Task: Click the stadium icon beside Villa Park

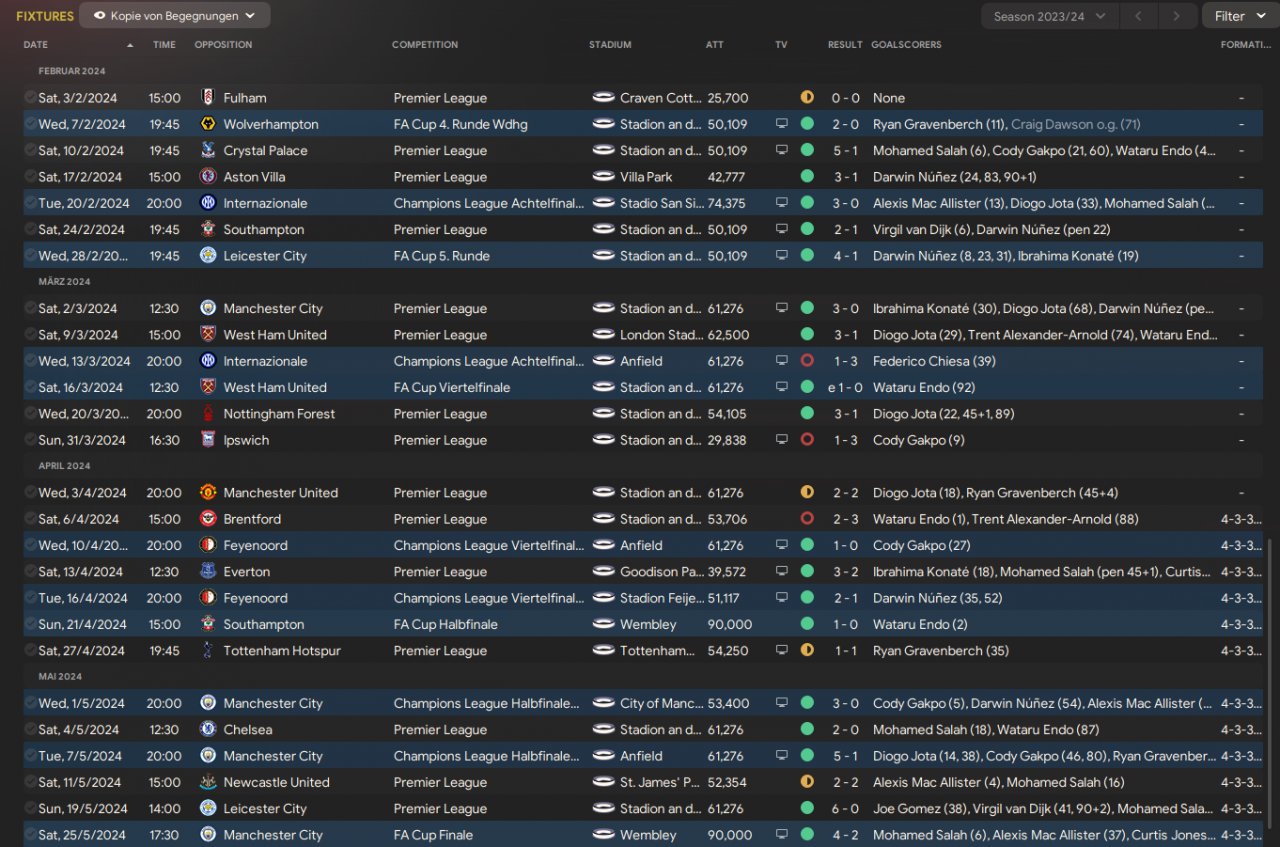Action: point(603,177)
